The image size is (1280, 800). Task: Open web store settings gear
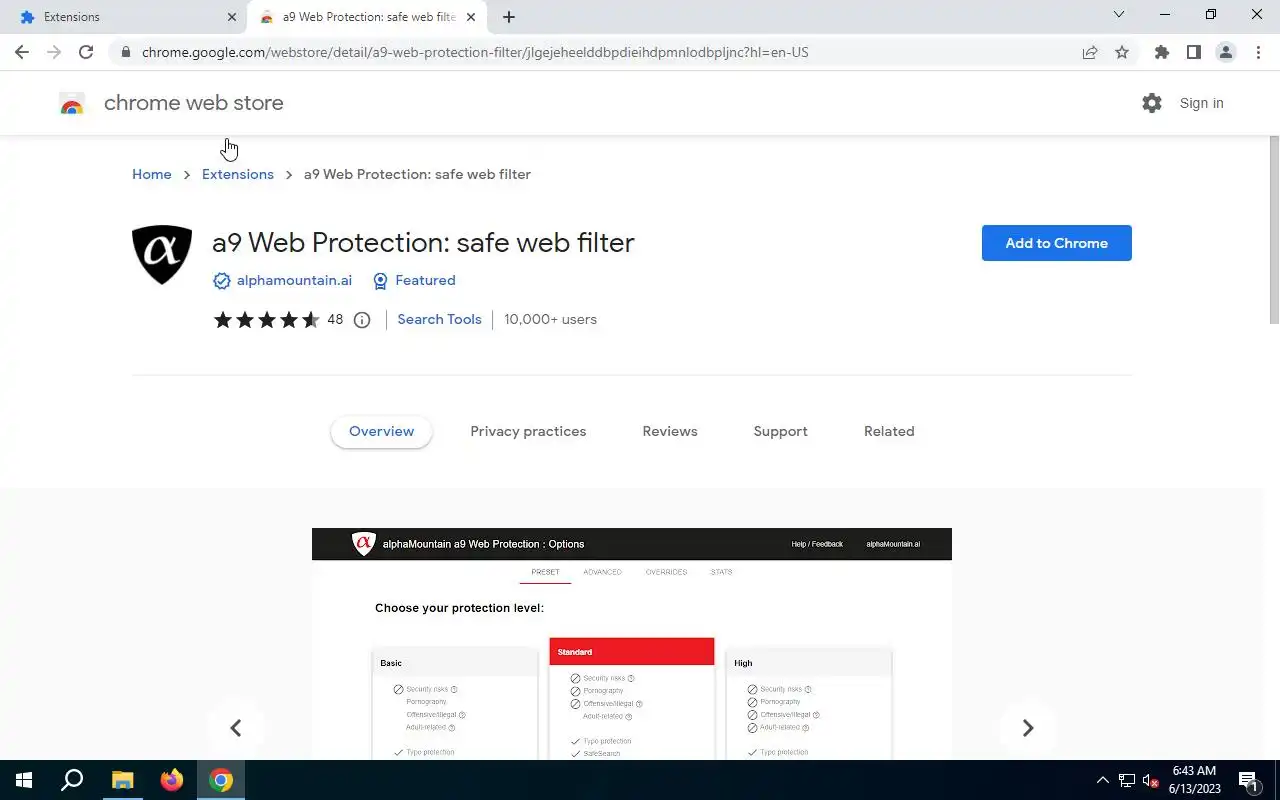(x=1152, y=103)
